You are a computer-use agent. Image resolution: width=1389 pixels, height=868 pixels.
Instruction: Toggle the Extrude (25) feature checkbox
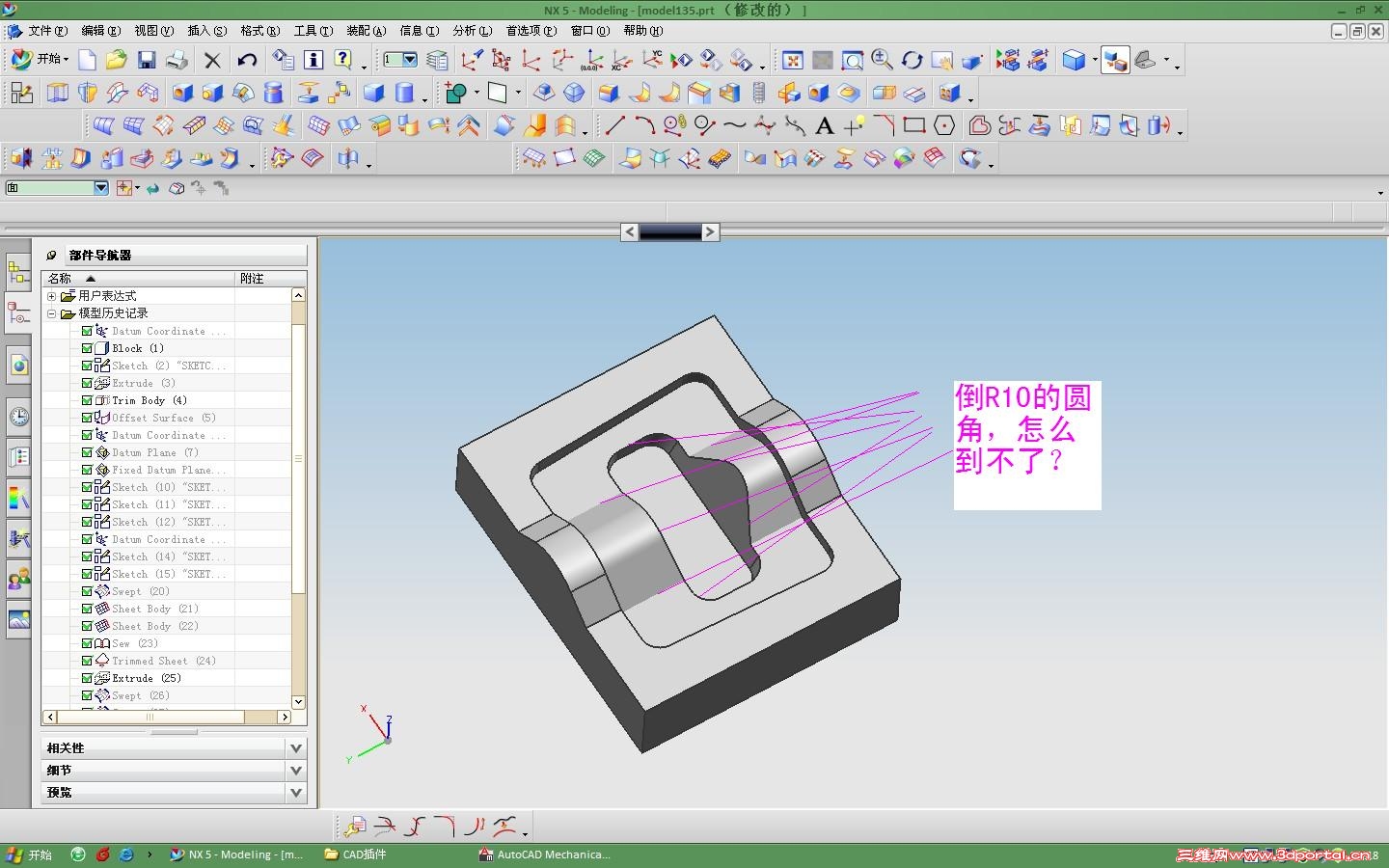[87, 678]
